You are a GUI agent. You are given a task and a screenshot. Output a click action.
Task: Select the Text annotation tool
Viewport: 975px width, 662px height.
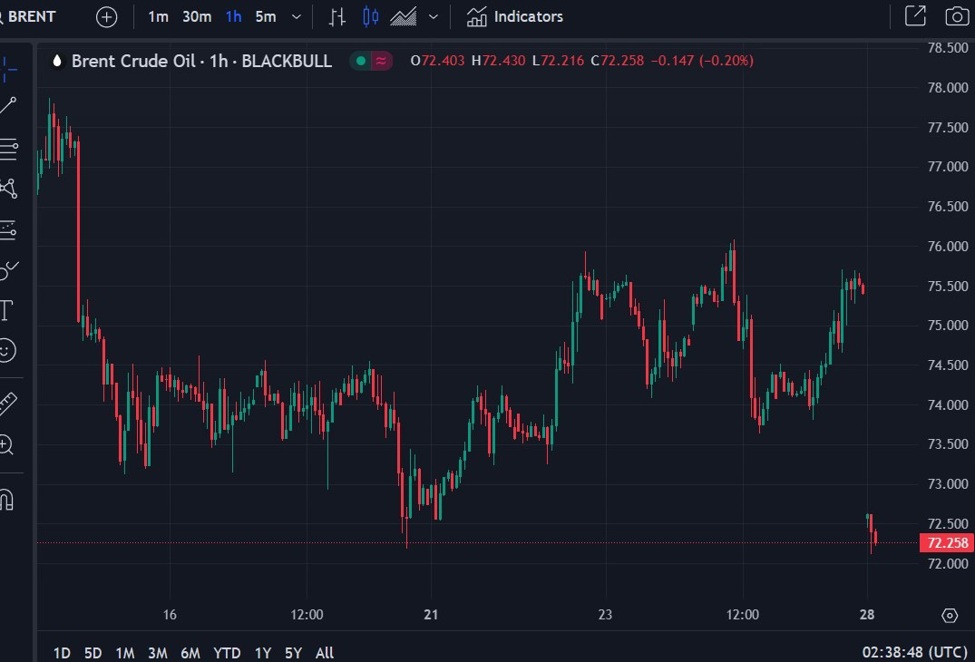click(x=6, y=310)
